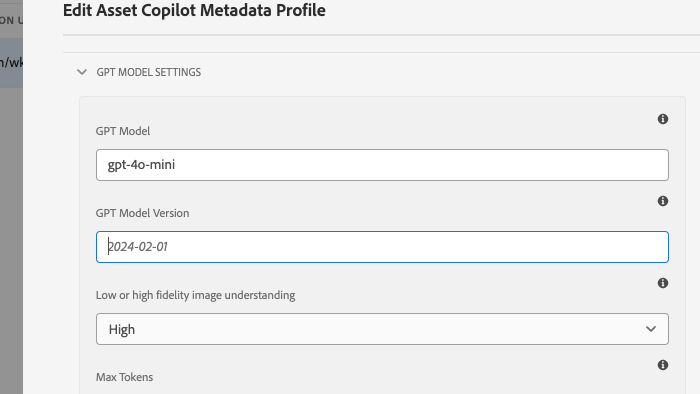
Task: Click the Max Tokens label
Action: point(125,377)
